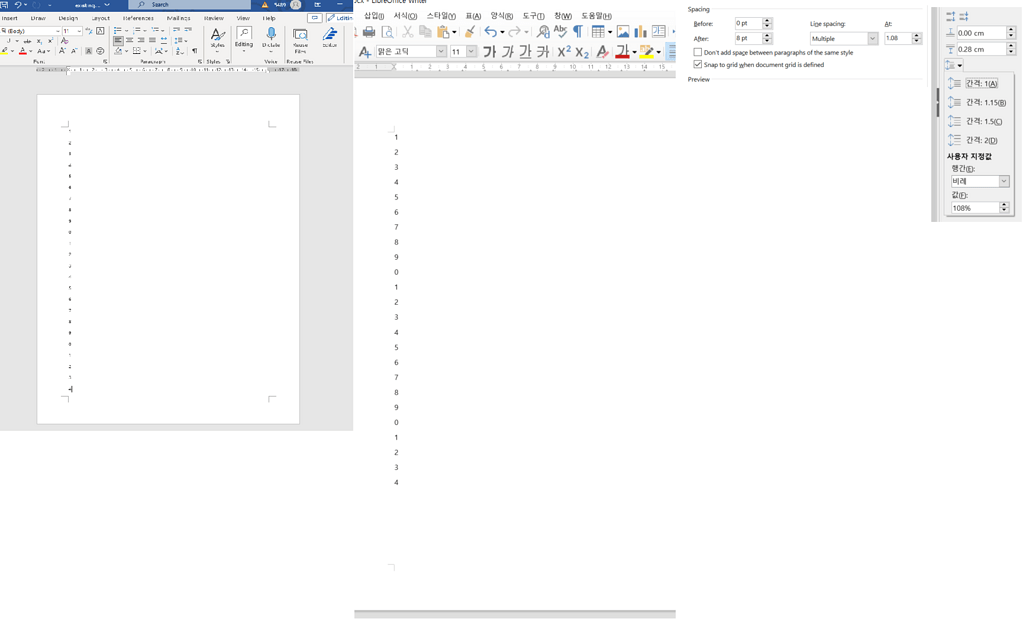Image resolution: width=1023 pixels, height=622 pixels.
Task: Click the Editing find button in Word ribbon
Action: (244, 39)
